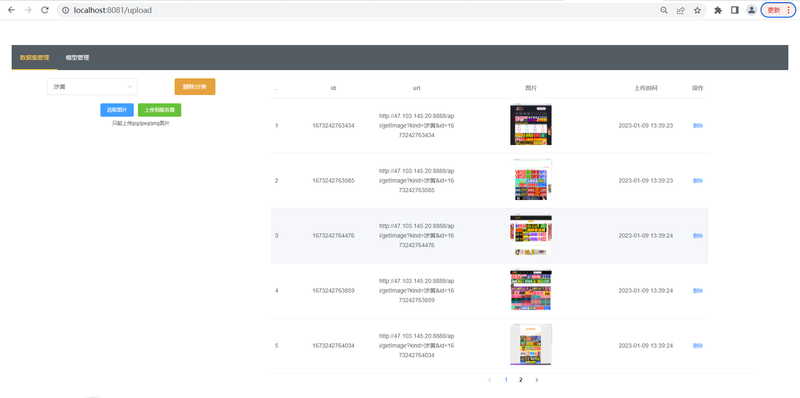Click the green 上传到服务器 button
The image size is (800, 398).
tap(159, 110)
